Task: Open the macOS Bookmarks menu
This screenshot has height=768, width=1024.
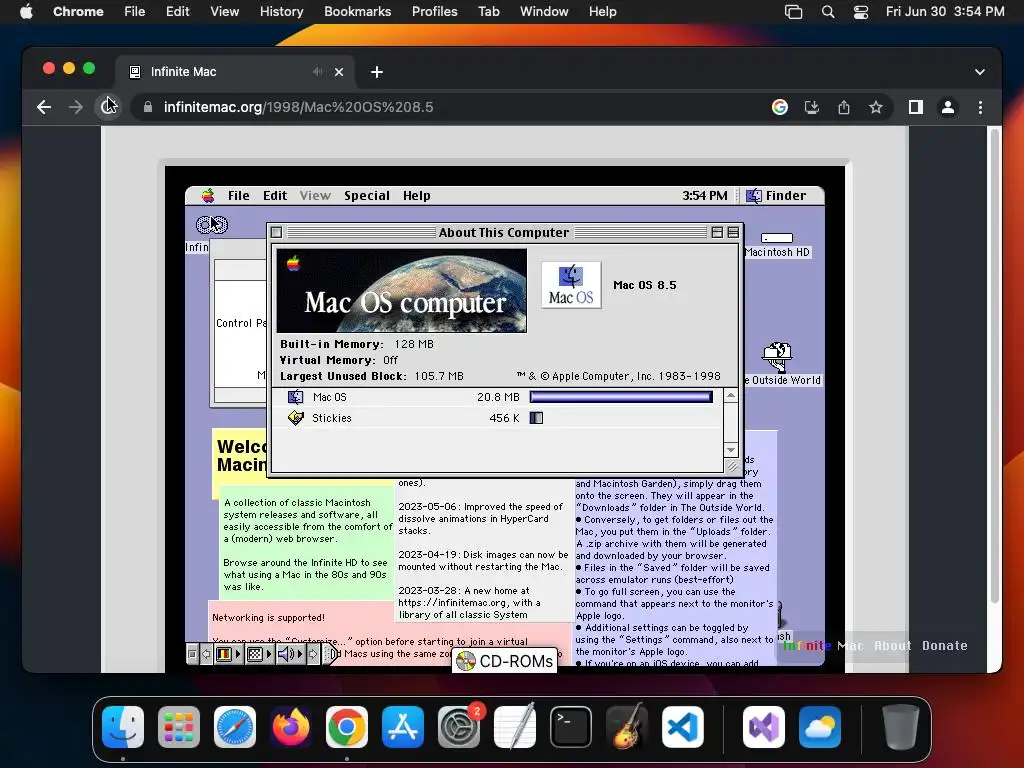Action: pyautogui.click(x=357, y=11)
